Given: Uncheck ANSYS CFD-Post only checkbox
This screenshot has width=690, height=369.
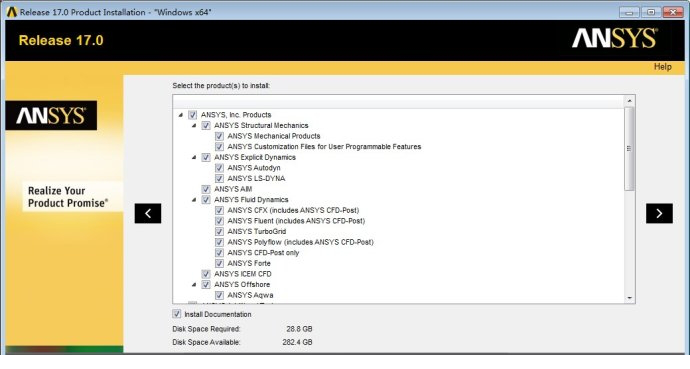Looking at the screenshot, I should point(219,252).
